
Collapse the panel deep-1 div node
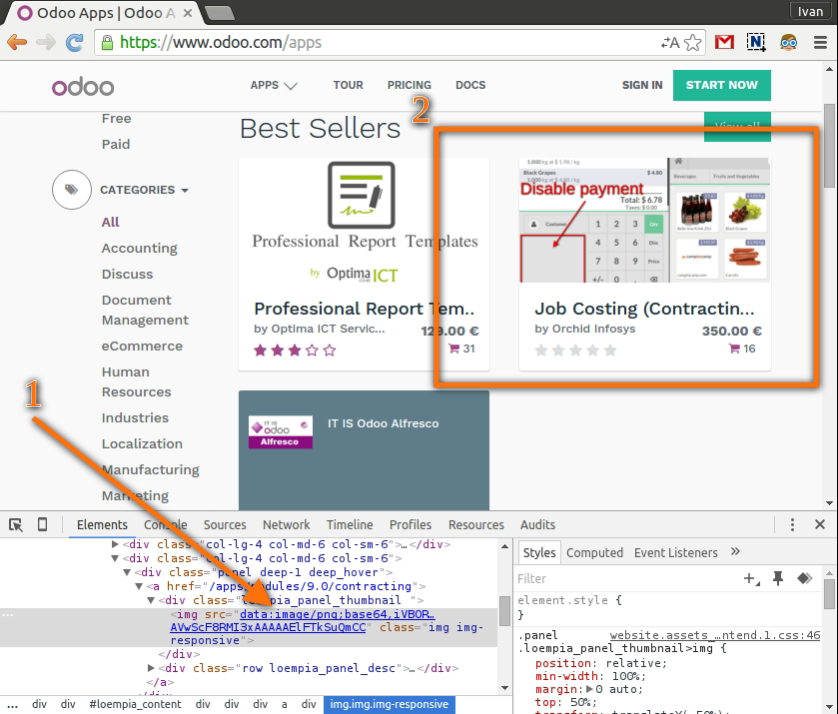[127, 572]
